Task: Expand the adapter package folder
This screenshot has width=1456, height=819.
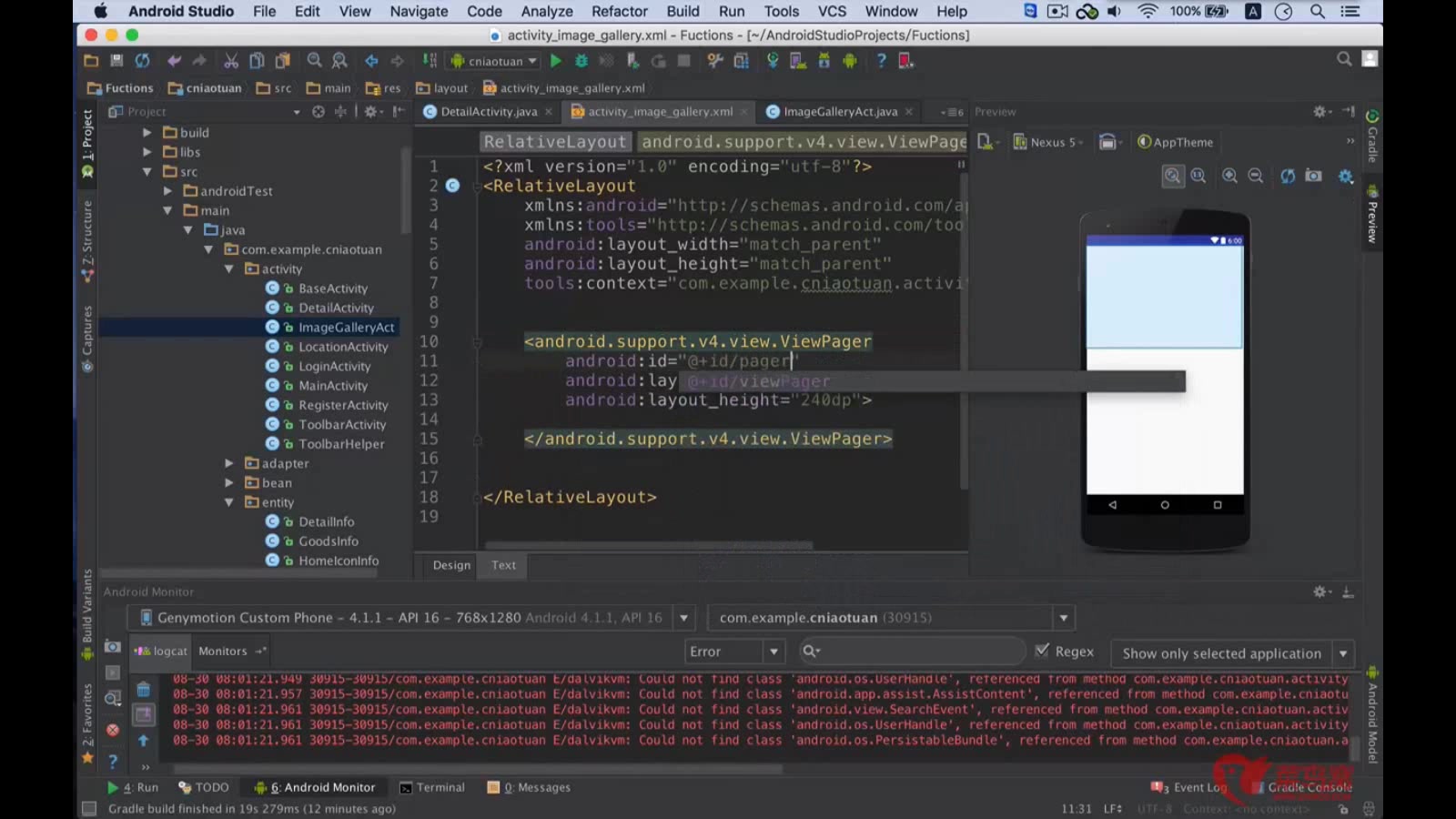Action: (230, 463)
